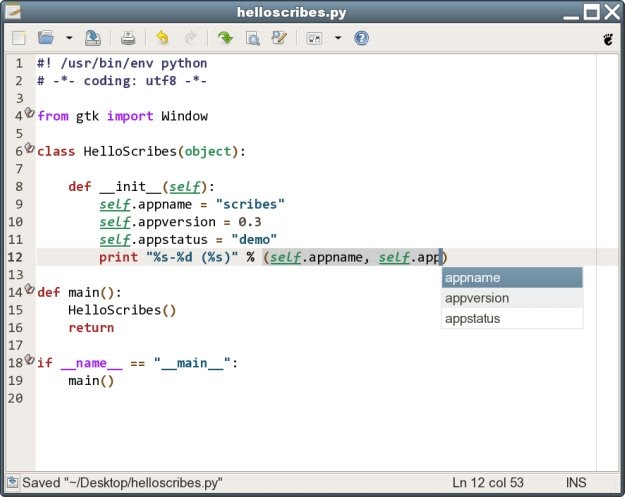The width and height of the screenshot is (625, 497).
Task: Click 'def main():' on line 14
Action: coord(79,293)
